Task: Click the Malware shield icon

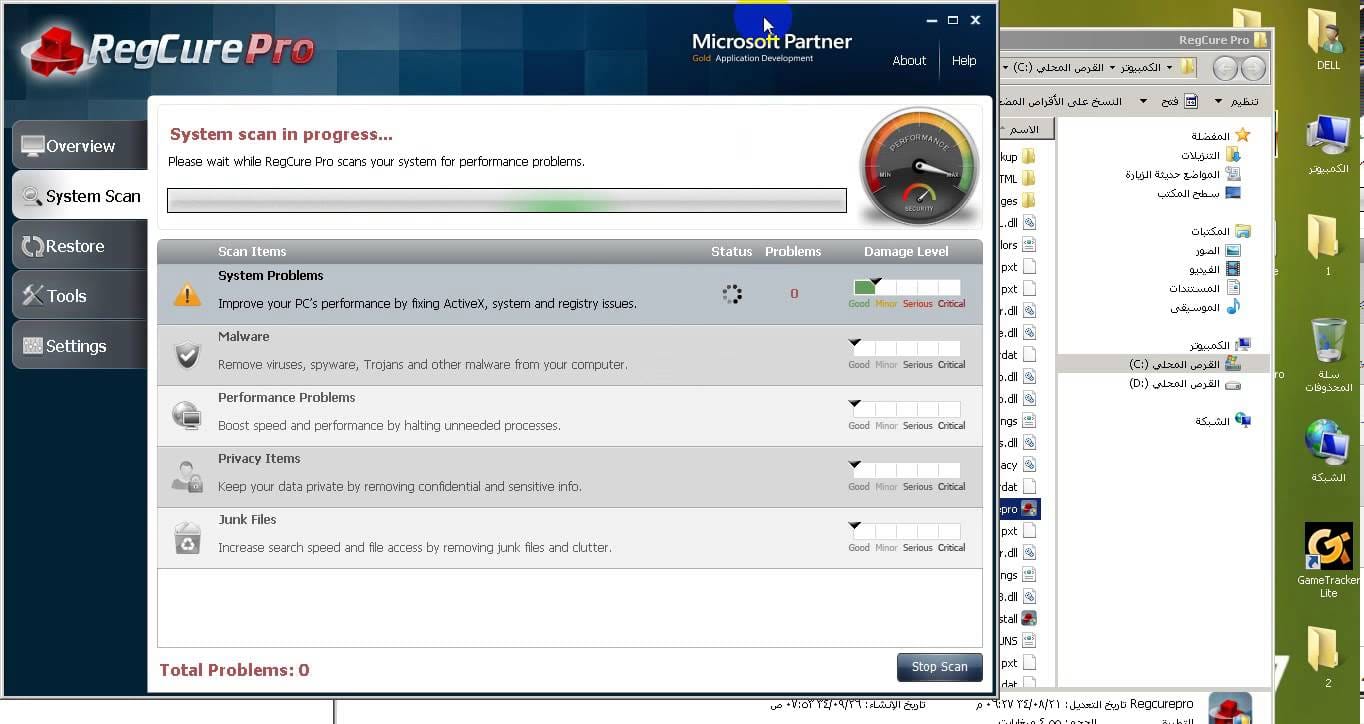Action: pos(187,355)
